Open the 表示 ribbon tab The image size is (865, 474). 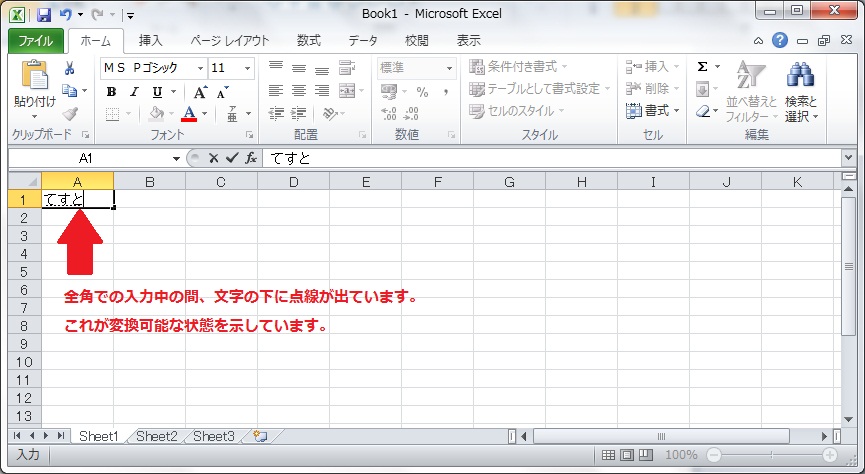click(x=468, y=41)
